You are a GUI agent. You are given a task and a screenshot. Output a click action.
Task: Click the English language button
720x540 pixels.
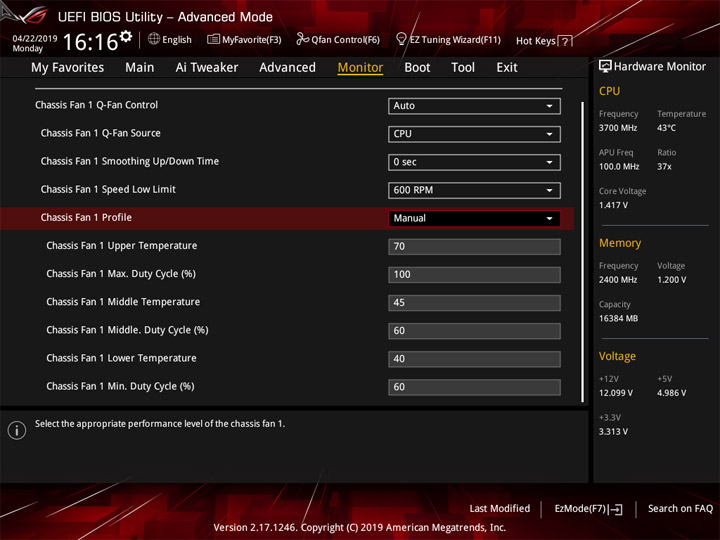tap(177, 40)
